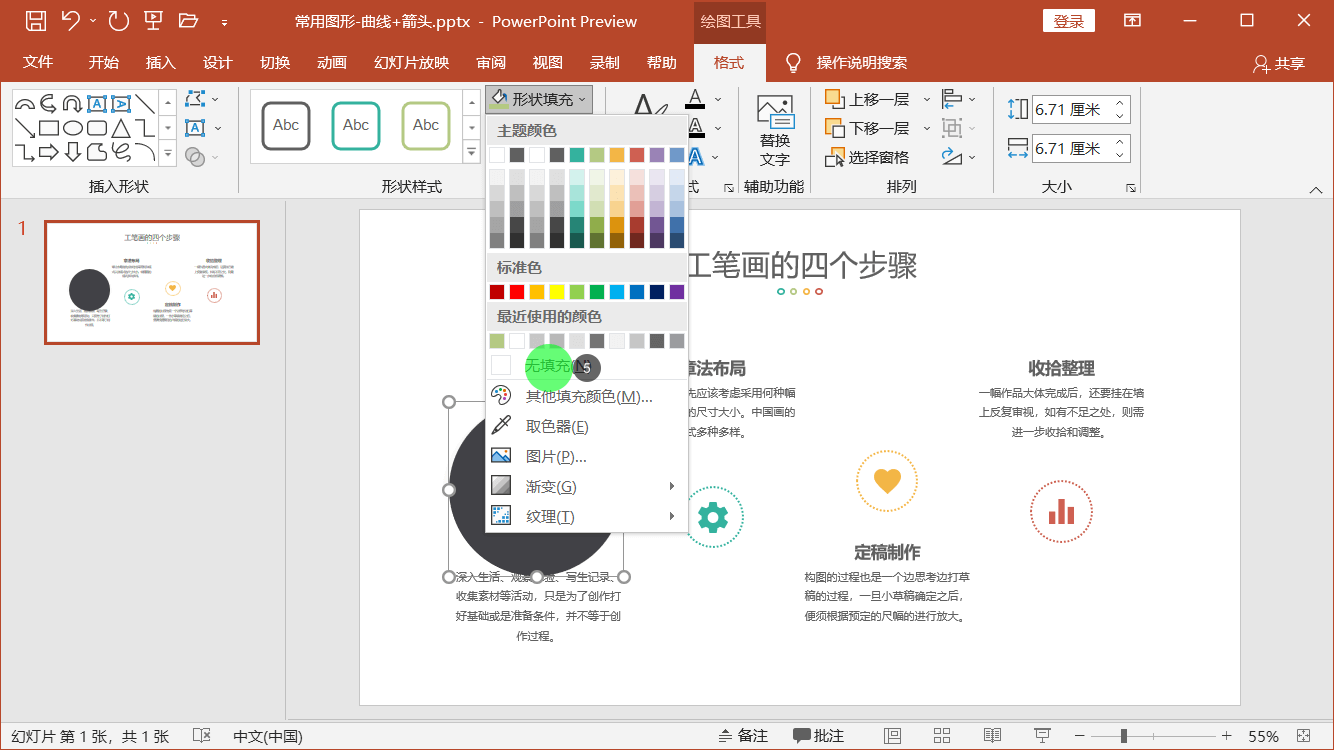Image resolution: width=1334 pixels, height=750 pixels.
Task: Select the oval shape in shapes gallery
Action: pyautogui.click(x=73, y=128)
